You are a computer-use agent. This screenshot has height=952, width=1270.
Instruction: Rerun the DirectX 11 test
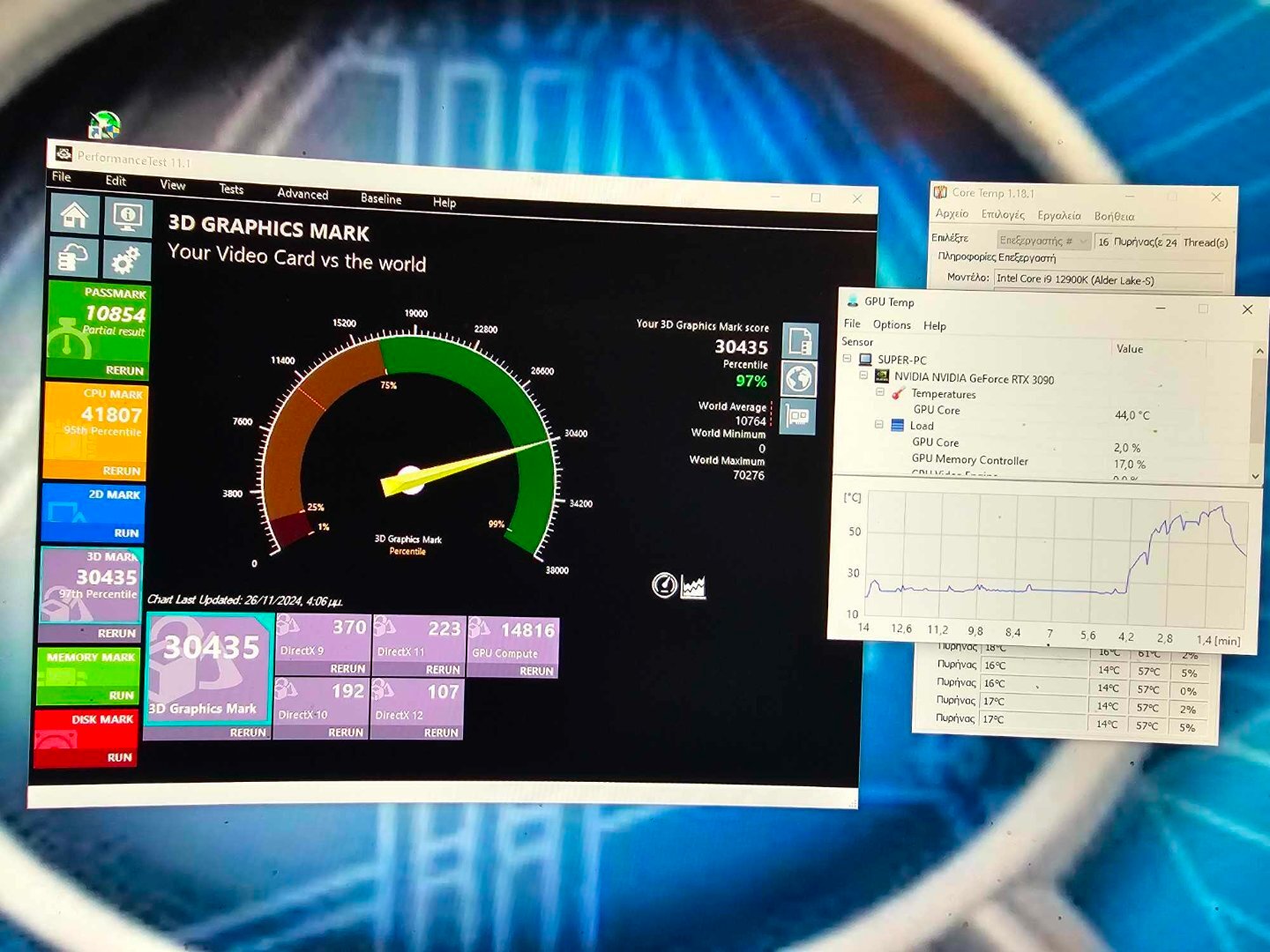443,670
